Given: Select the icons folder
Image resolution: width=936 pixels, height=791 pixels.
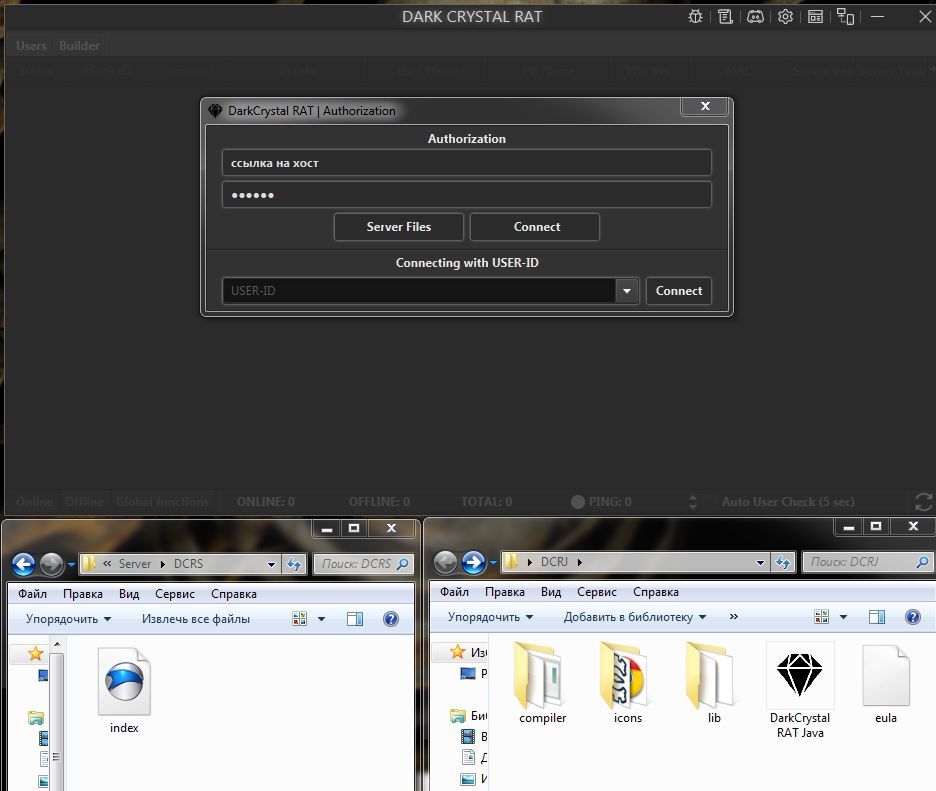Looking at the screenshot, I should point(628,684).
